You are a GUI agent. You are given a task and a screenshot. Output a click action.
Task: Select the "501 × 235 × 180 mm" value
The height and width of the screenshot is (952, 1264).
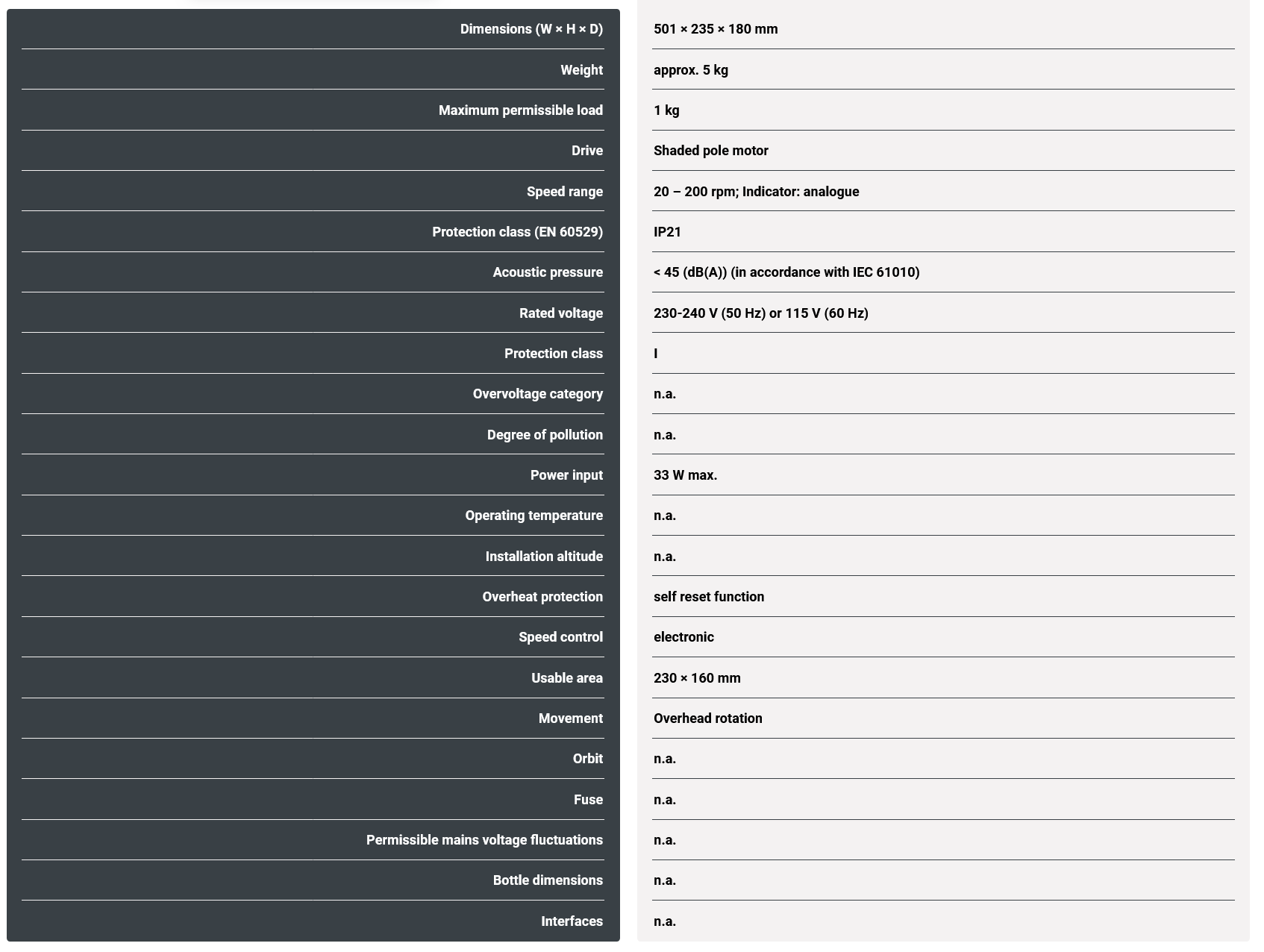pyautogui.click(x=715, y=29)
